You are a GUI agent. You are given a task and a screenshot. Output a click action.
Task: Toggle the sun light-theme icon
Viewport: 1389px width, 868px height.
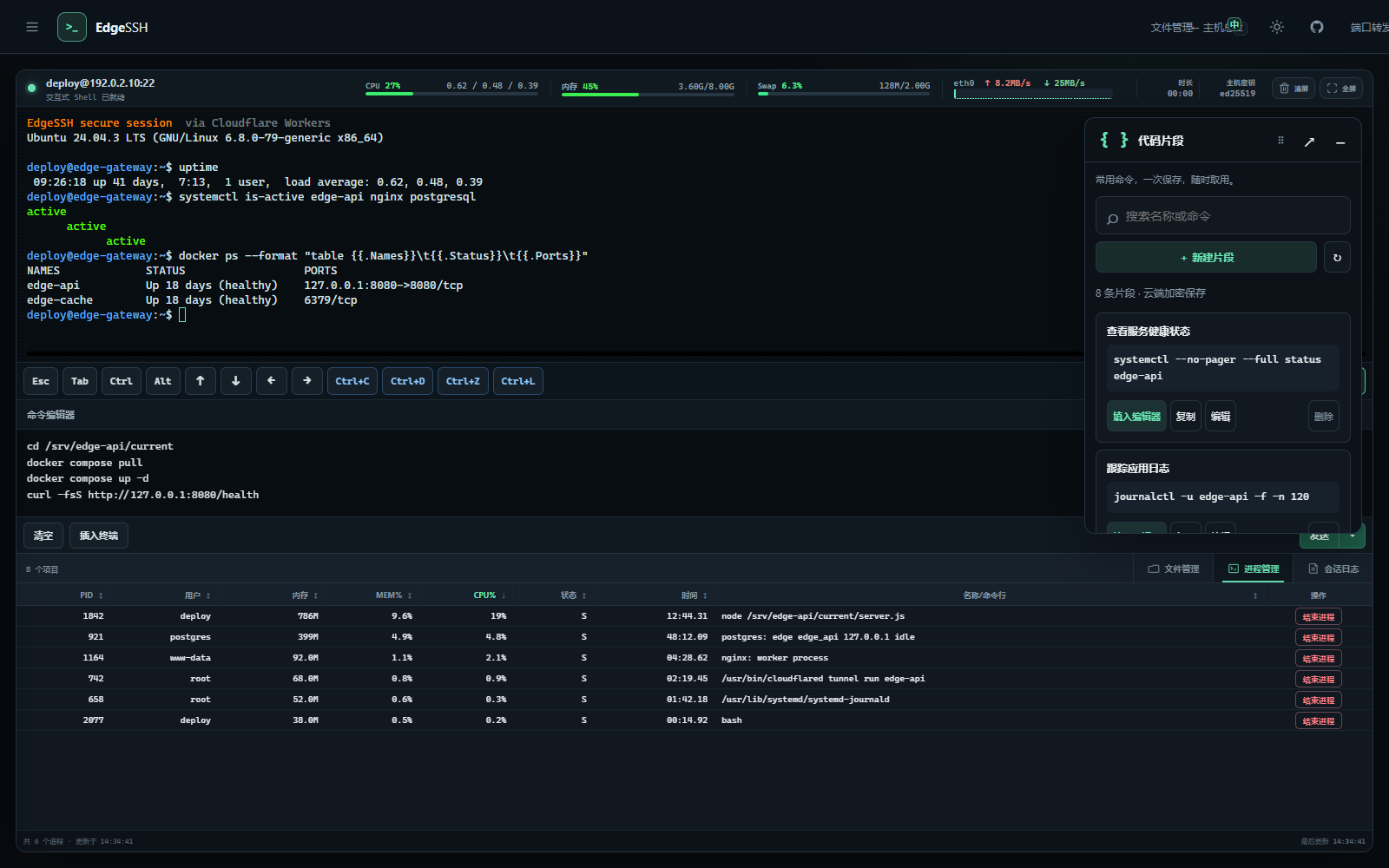pos(1276,27)
